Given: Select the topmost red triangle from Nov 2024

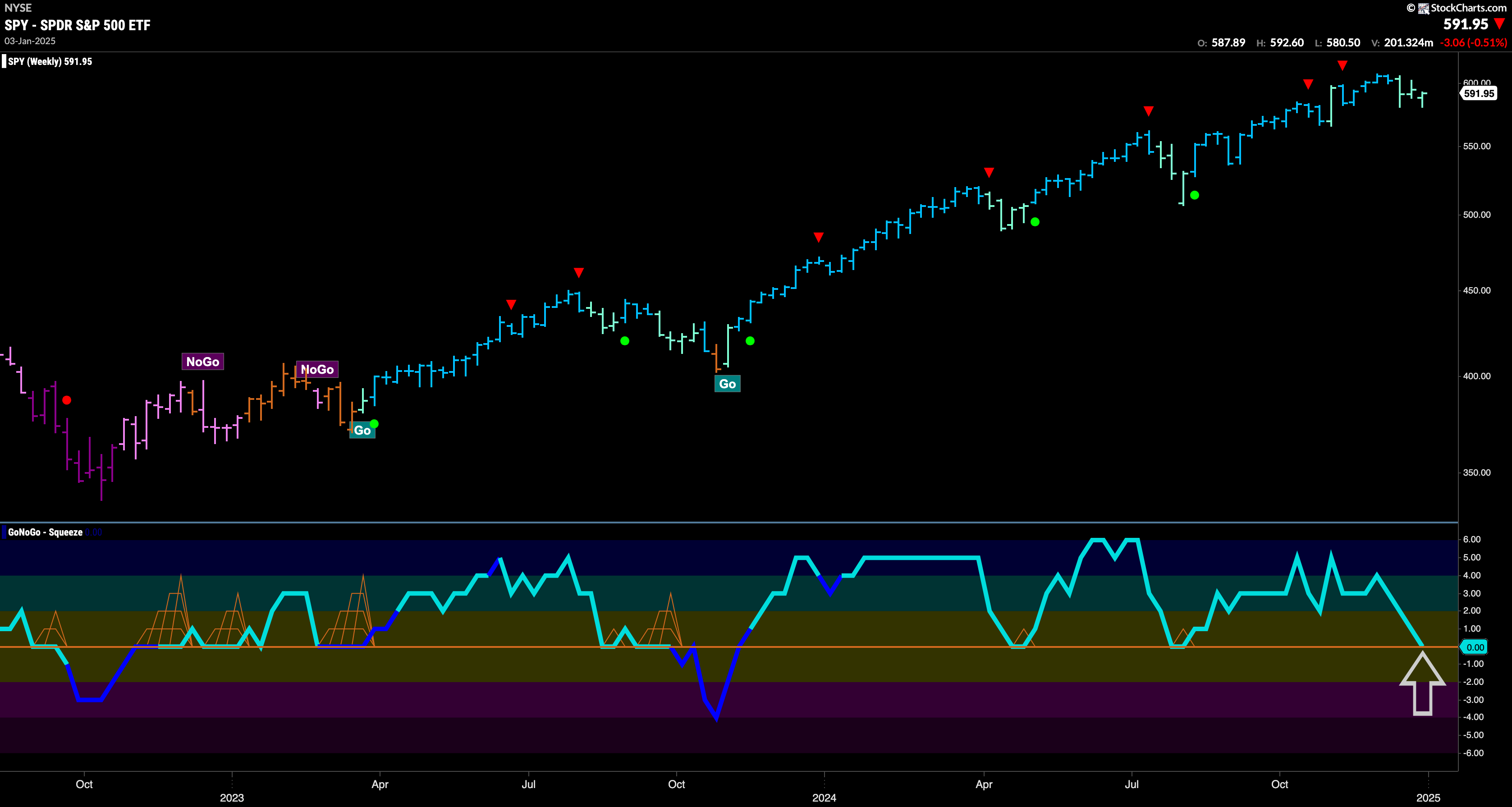Looking at the screenshot, I should coord(1342,65).
